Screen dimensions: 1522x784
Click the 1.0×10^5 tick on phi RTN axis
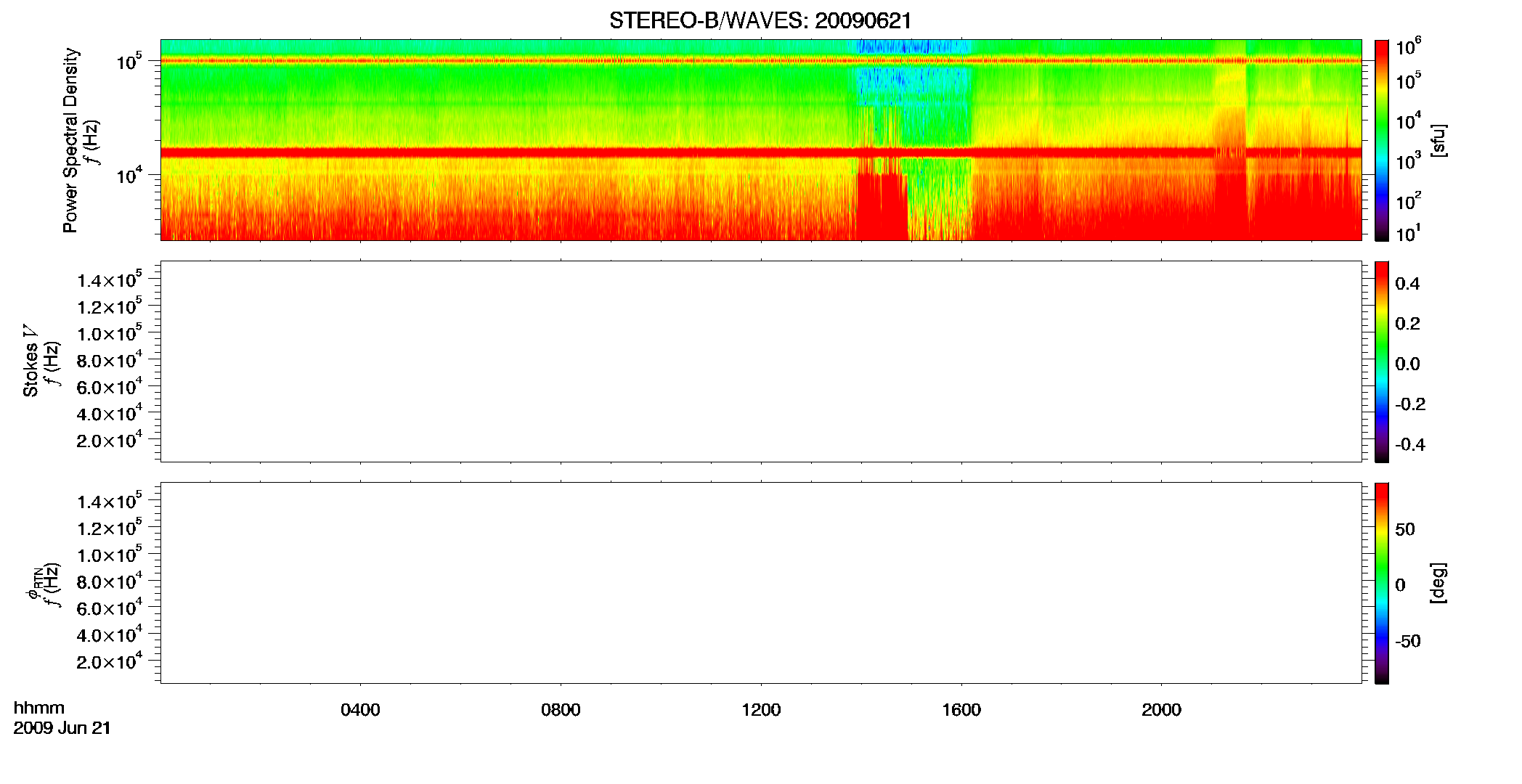point(110,555)
